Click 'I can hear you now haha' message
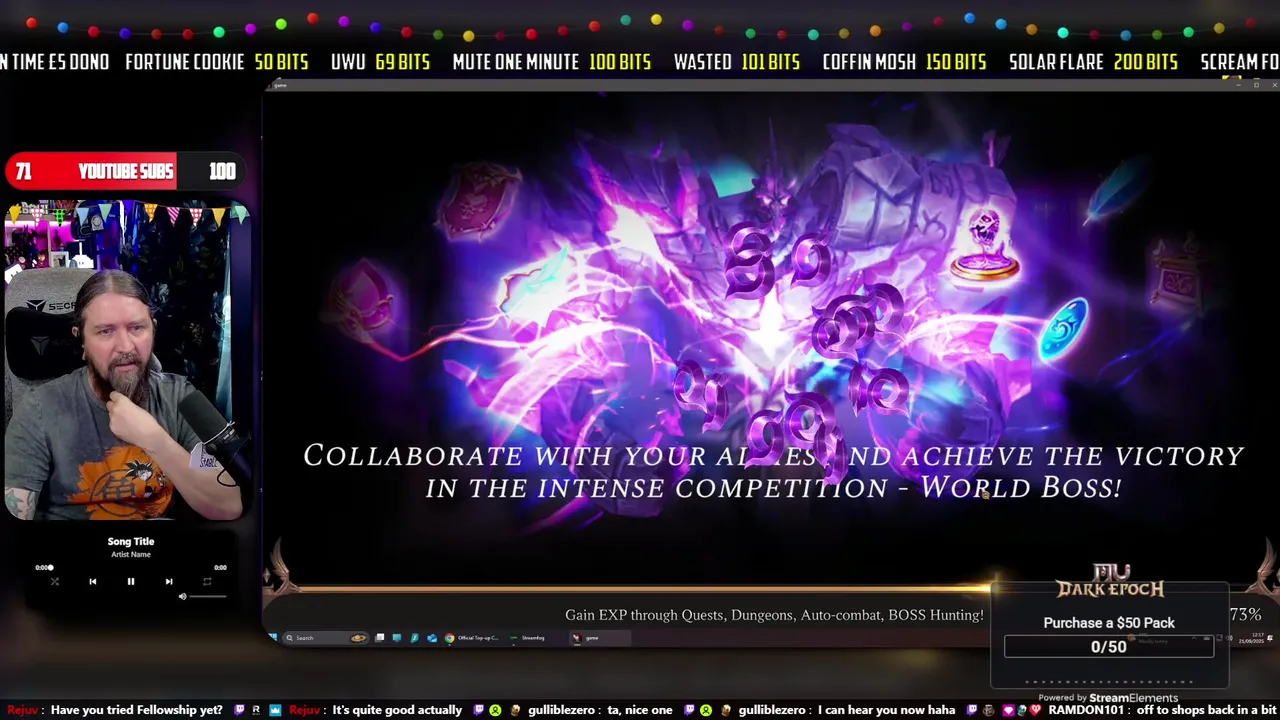1280x720 pixels. 886,710
